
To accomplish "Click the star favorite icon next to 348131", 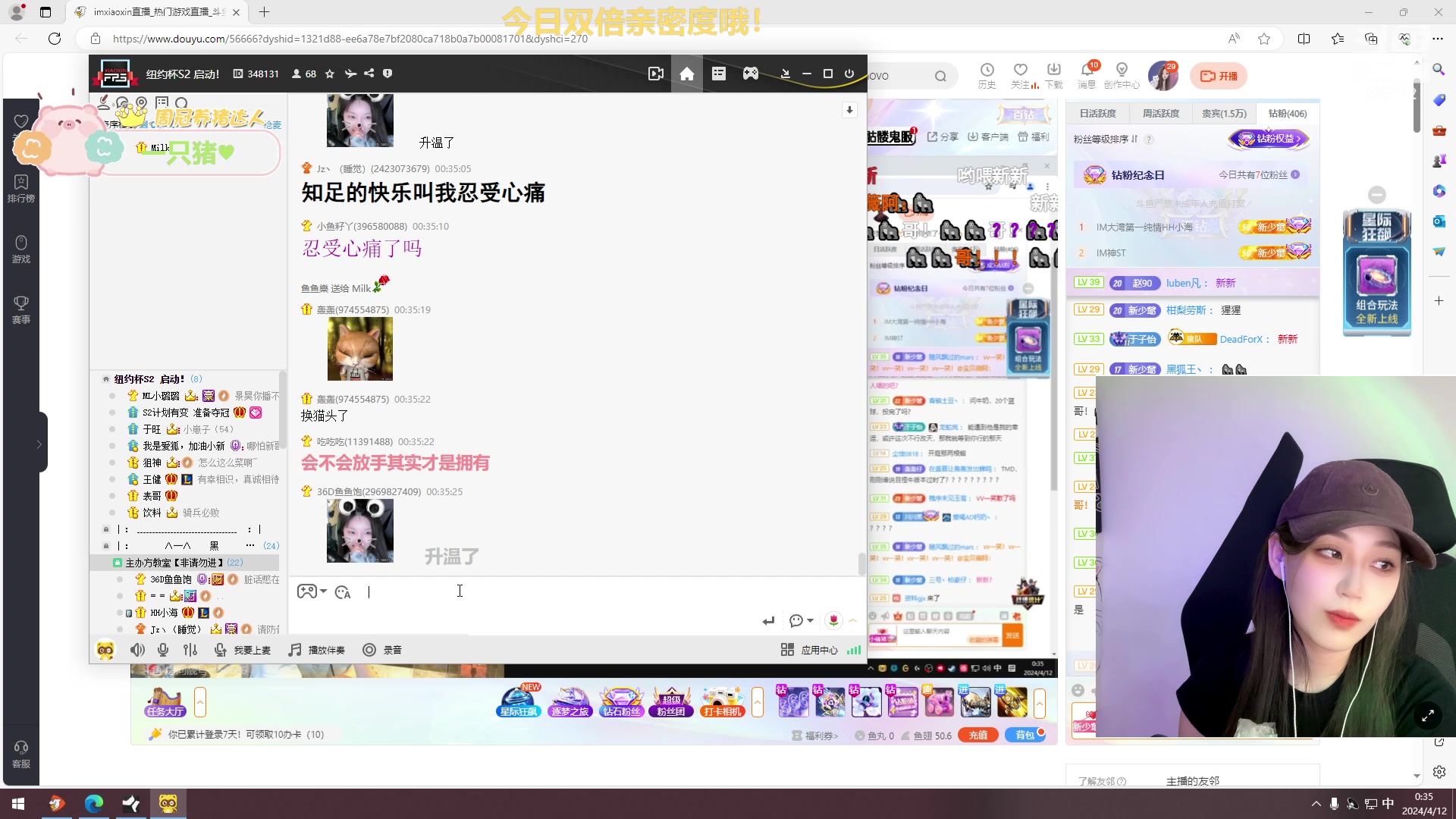I will (330, 74).
